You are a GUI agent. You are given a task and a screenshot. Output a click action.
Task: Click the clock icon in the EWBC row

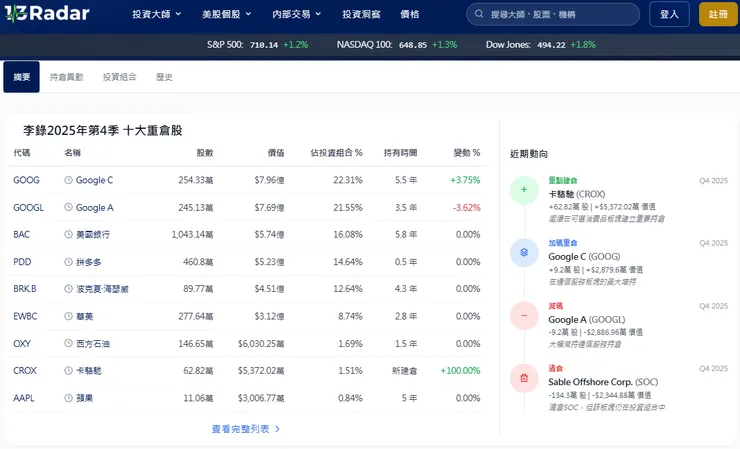coord(68,316)
